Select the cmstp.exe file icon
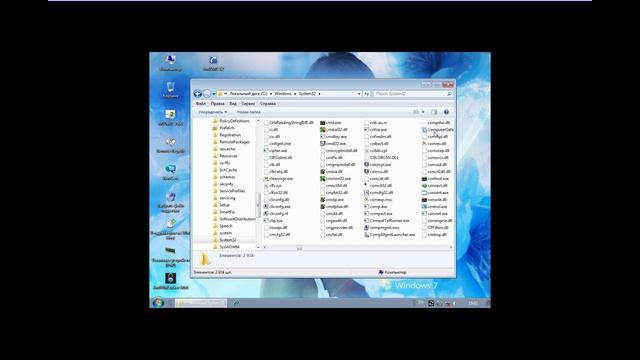640x360 pixels. pos(322,200)
